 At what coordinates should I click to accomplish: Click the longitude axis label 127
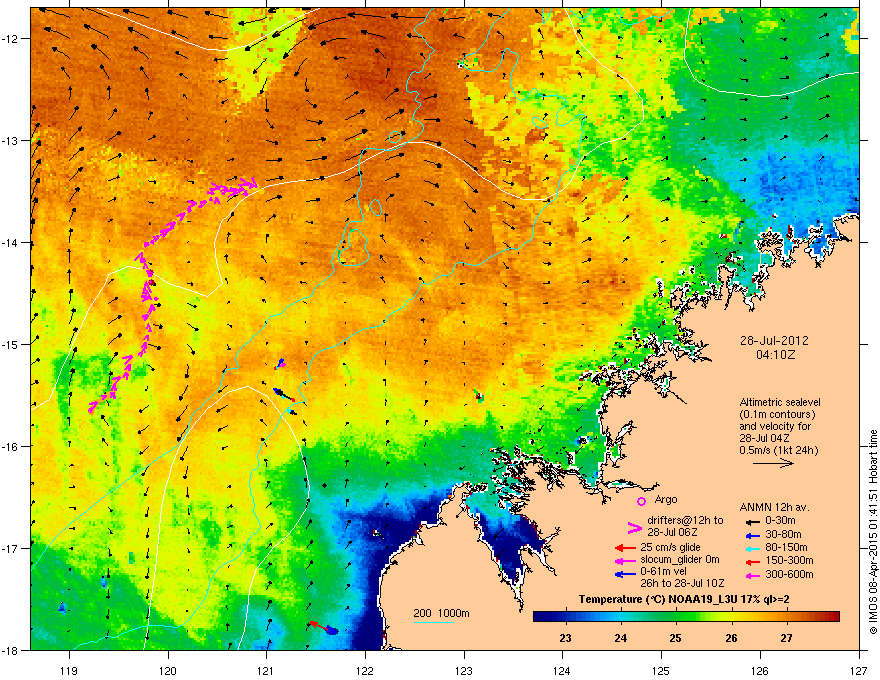pos(859,670)
